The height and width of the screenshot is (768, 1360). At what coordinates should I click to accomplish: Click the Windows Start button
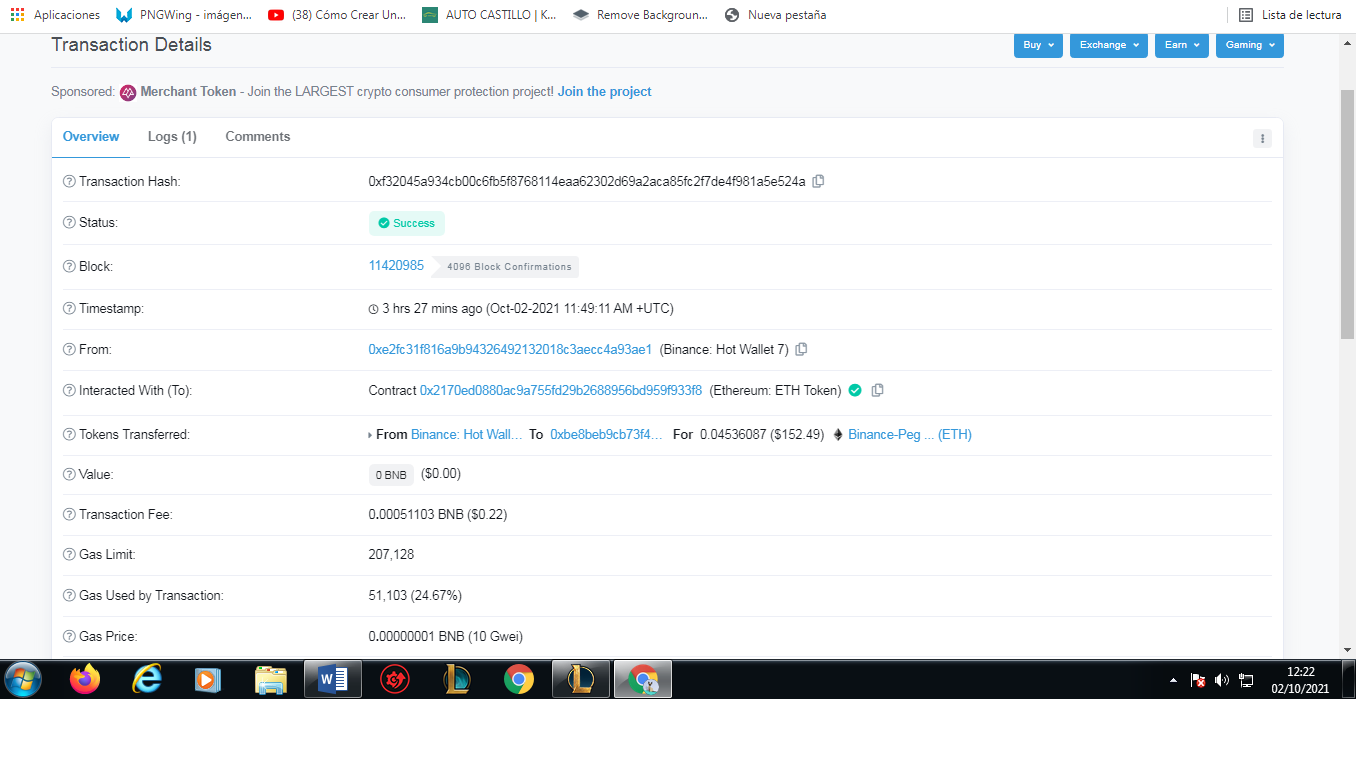(23, 680)
